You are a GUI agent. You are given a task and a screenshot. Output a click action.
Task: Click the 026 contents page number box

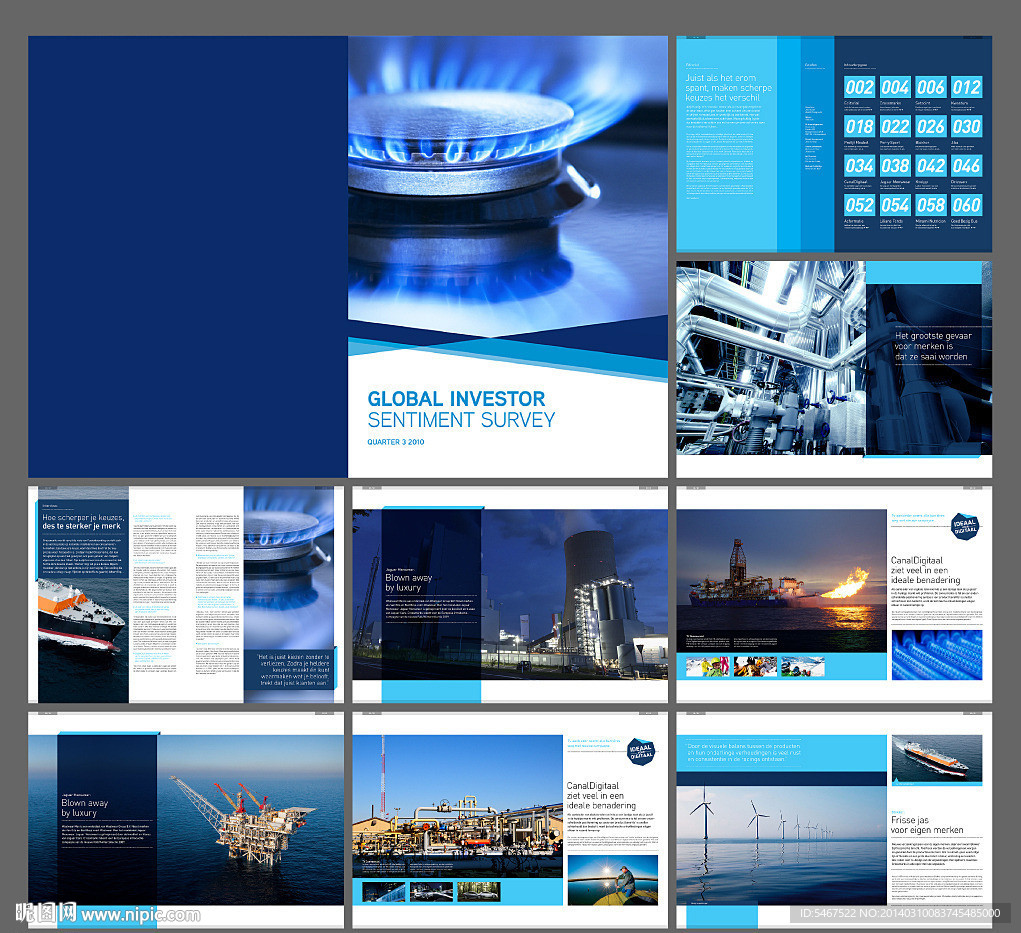coord(930,126)
